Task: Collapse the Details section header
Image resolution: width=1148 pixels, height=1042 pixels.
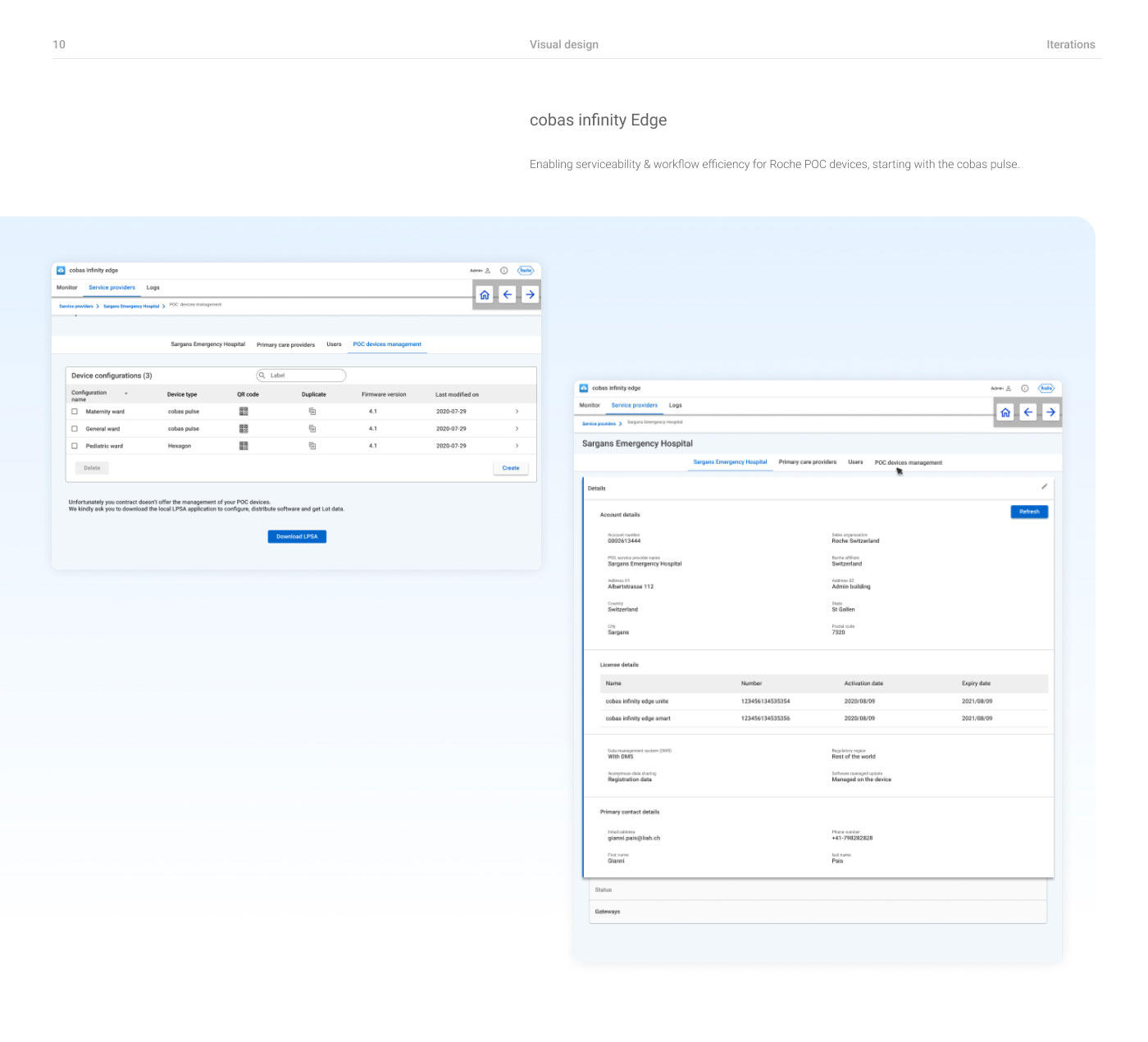Action: (818, 489)
